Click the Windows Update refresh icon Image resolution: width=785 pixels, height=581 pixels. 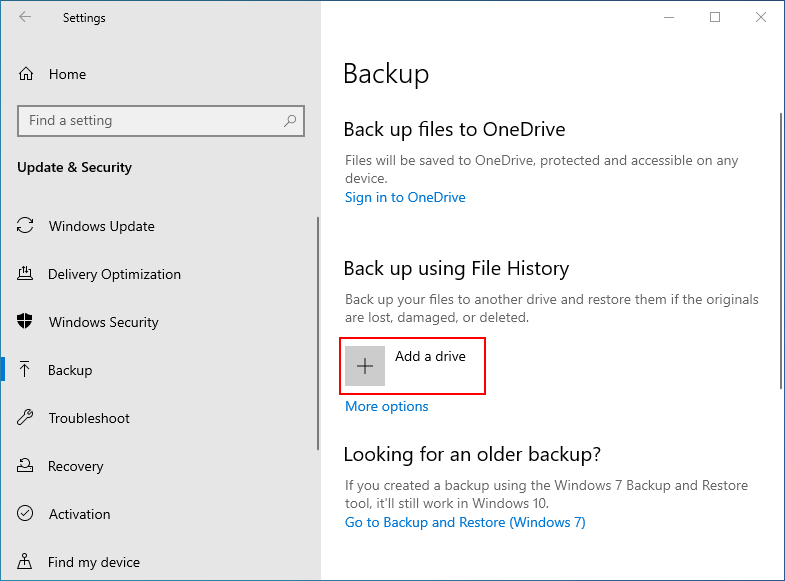point(25,226)
